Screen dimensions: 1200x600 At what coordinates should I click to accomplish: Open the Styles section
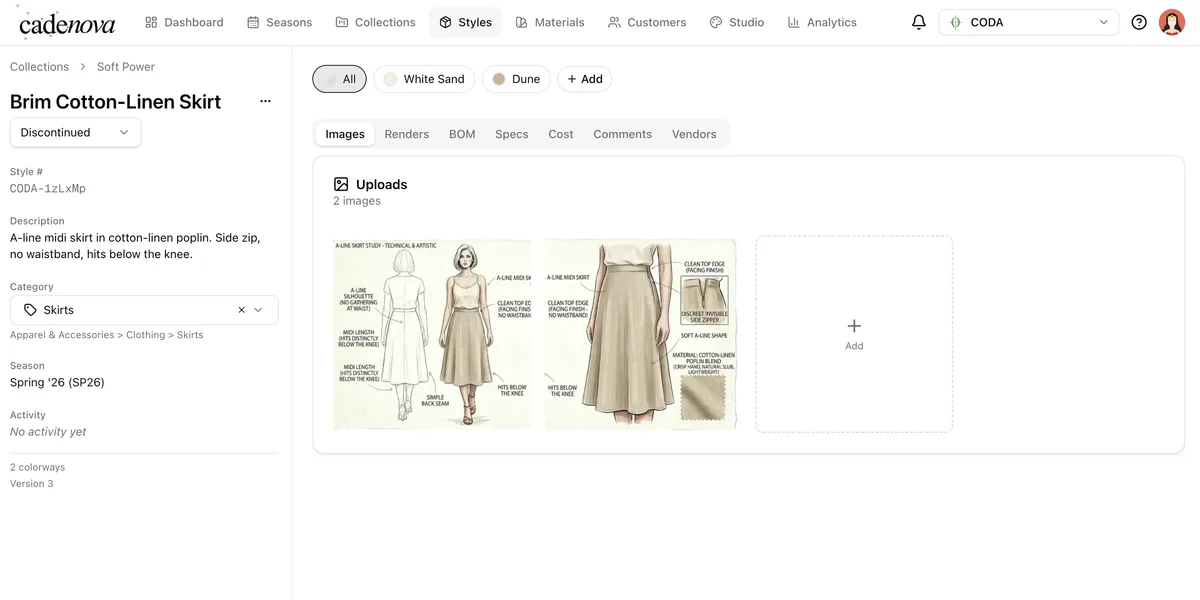(x=465, y=22)
